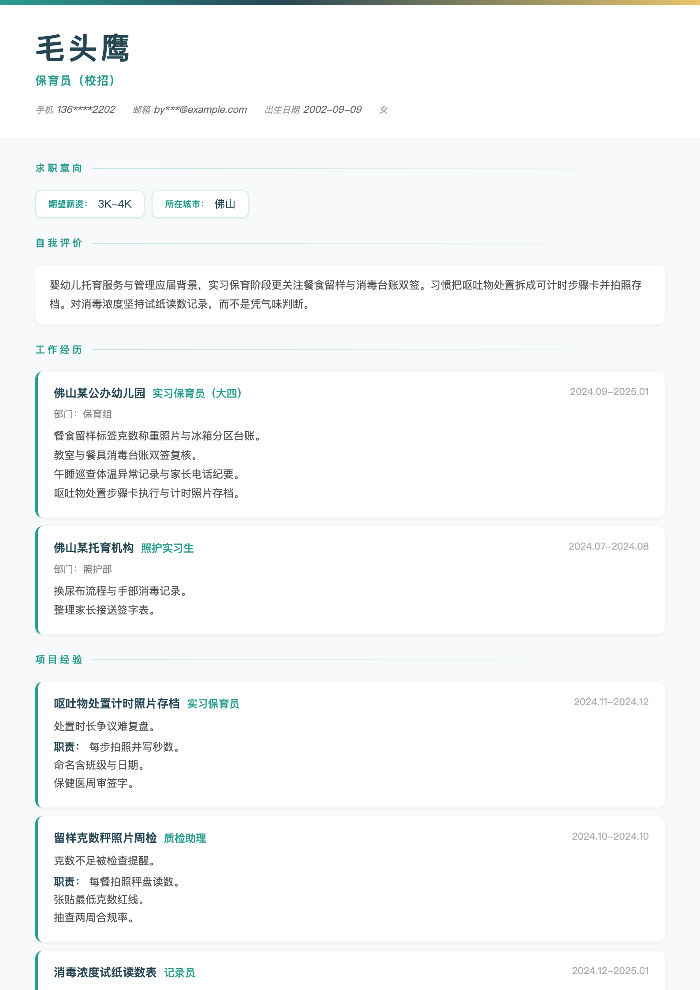Select the job title 保育员（校招）
Viewport: 700px width, 990px height.
pyautogui.click(x=75, y=81)
